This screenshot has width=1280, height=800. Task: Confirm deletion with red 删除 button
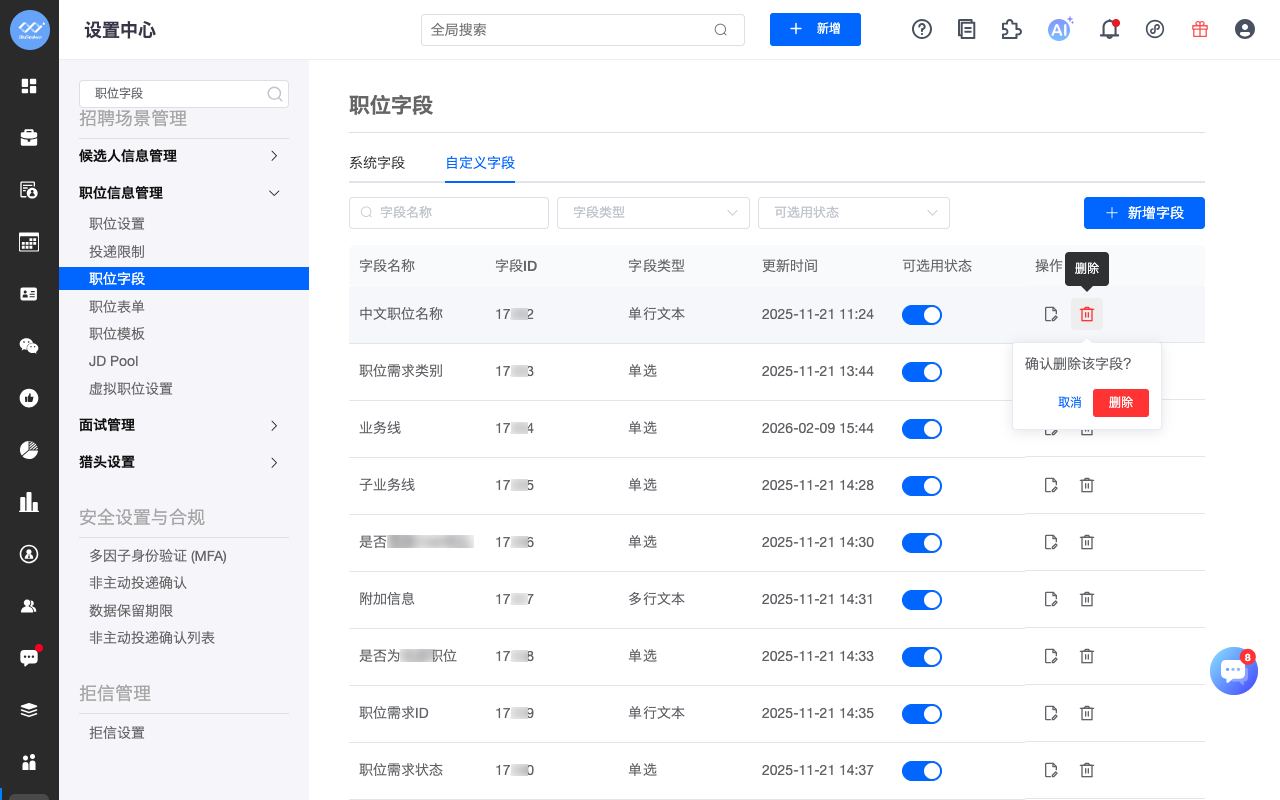click(x=1120, y=402)
